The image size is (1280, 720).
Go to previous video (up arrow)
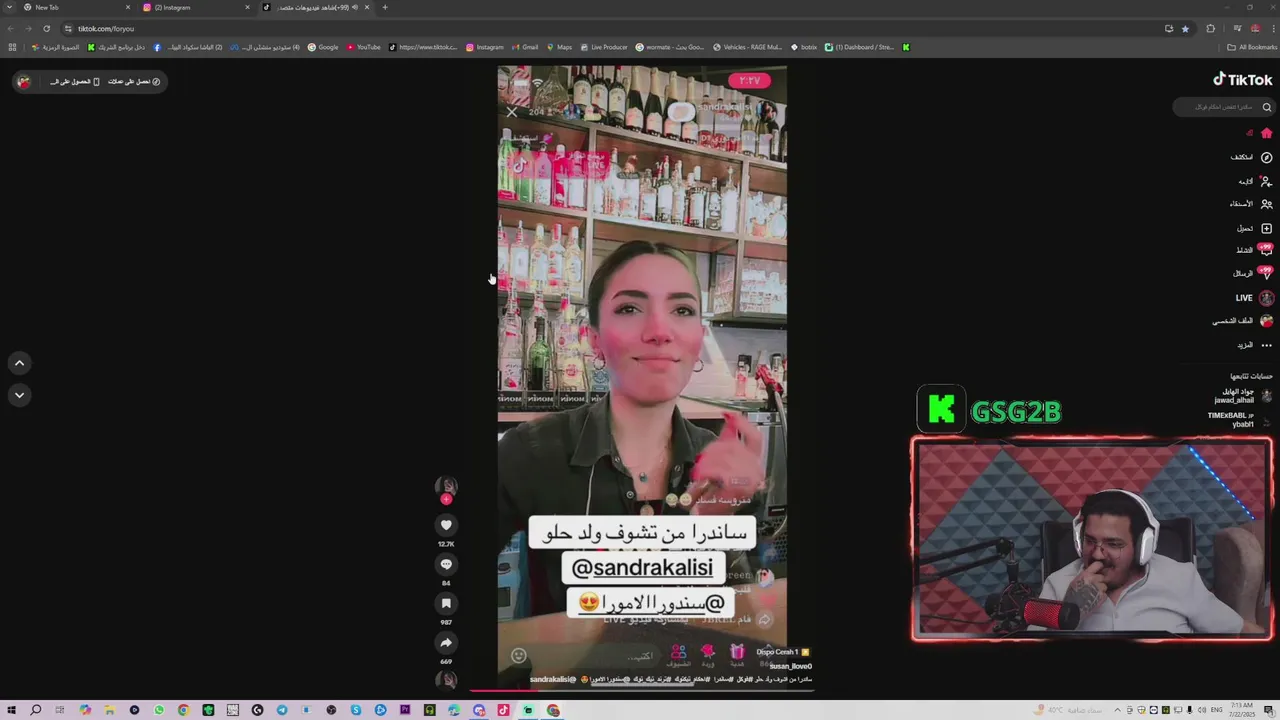[x=19, y=363]
